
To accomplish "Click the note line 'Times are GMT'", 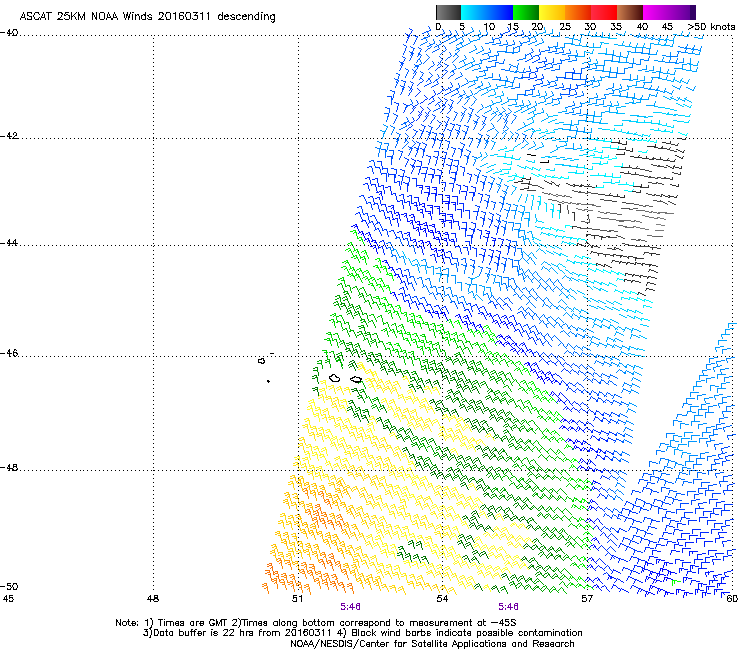I will pos(193,623).
